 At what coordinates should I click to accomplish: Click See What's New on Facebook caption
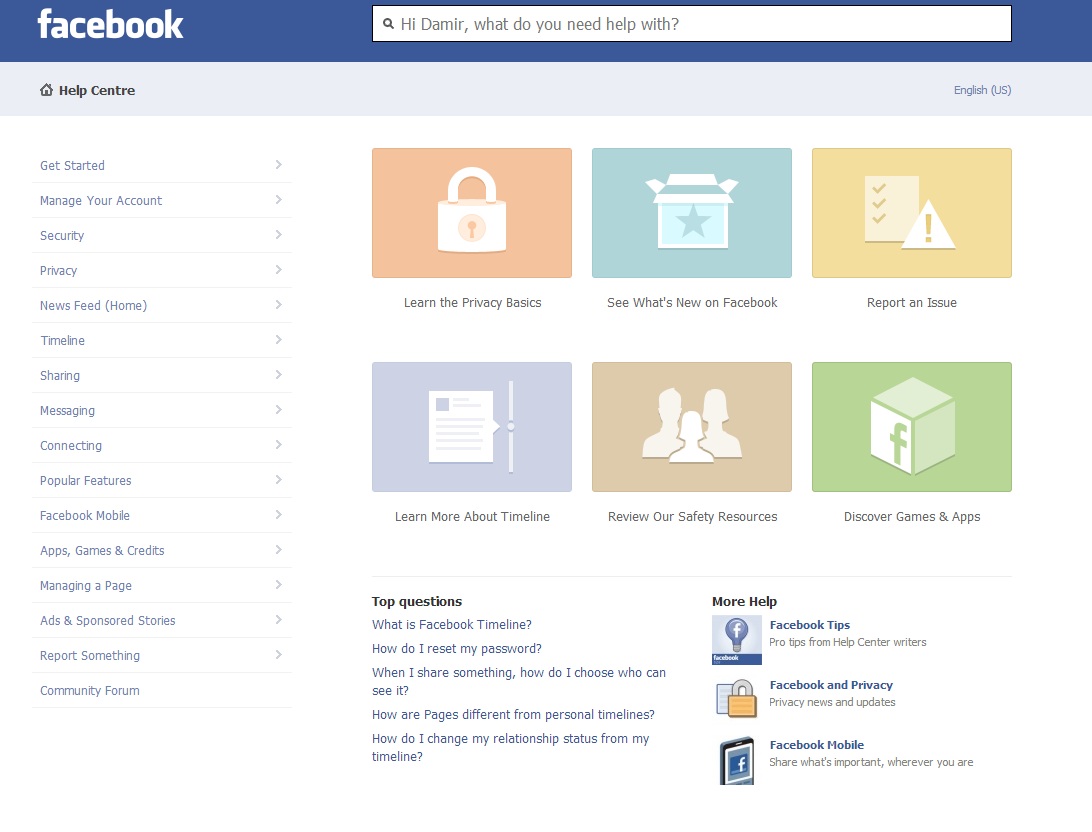coord(692,303)
